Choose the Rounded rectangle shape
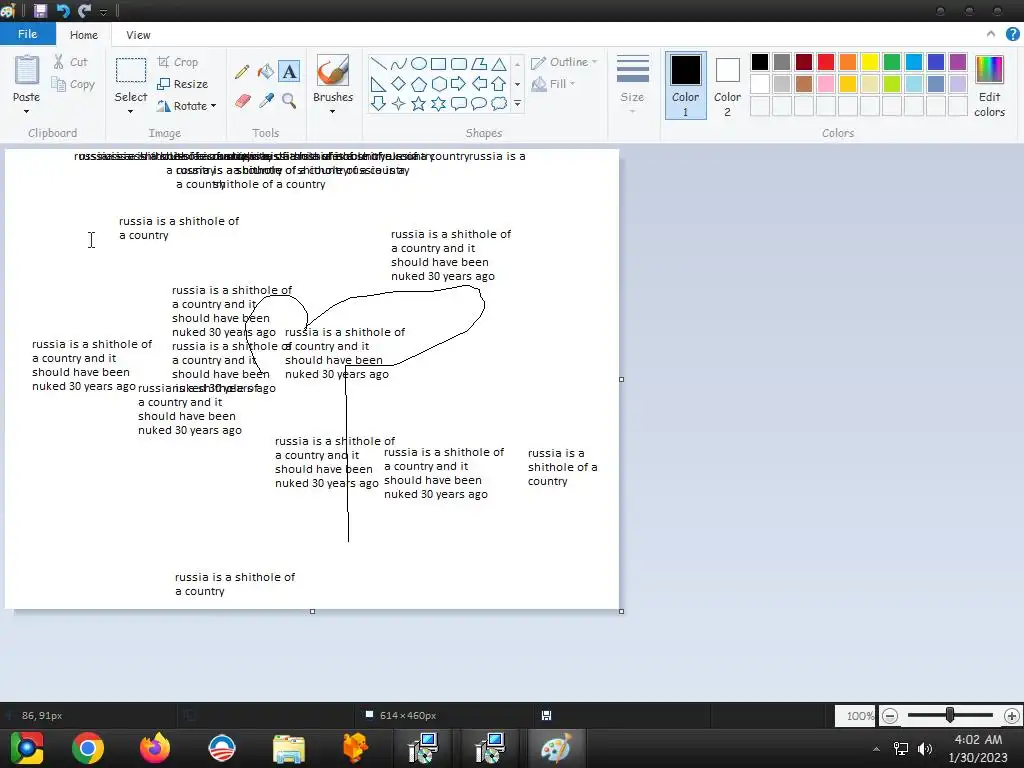The width and height of the screenshot is (1024, 768). (459, 63)
